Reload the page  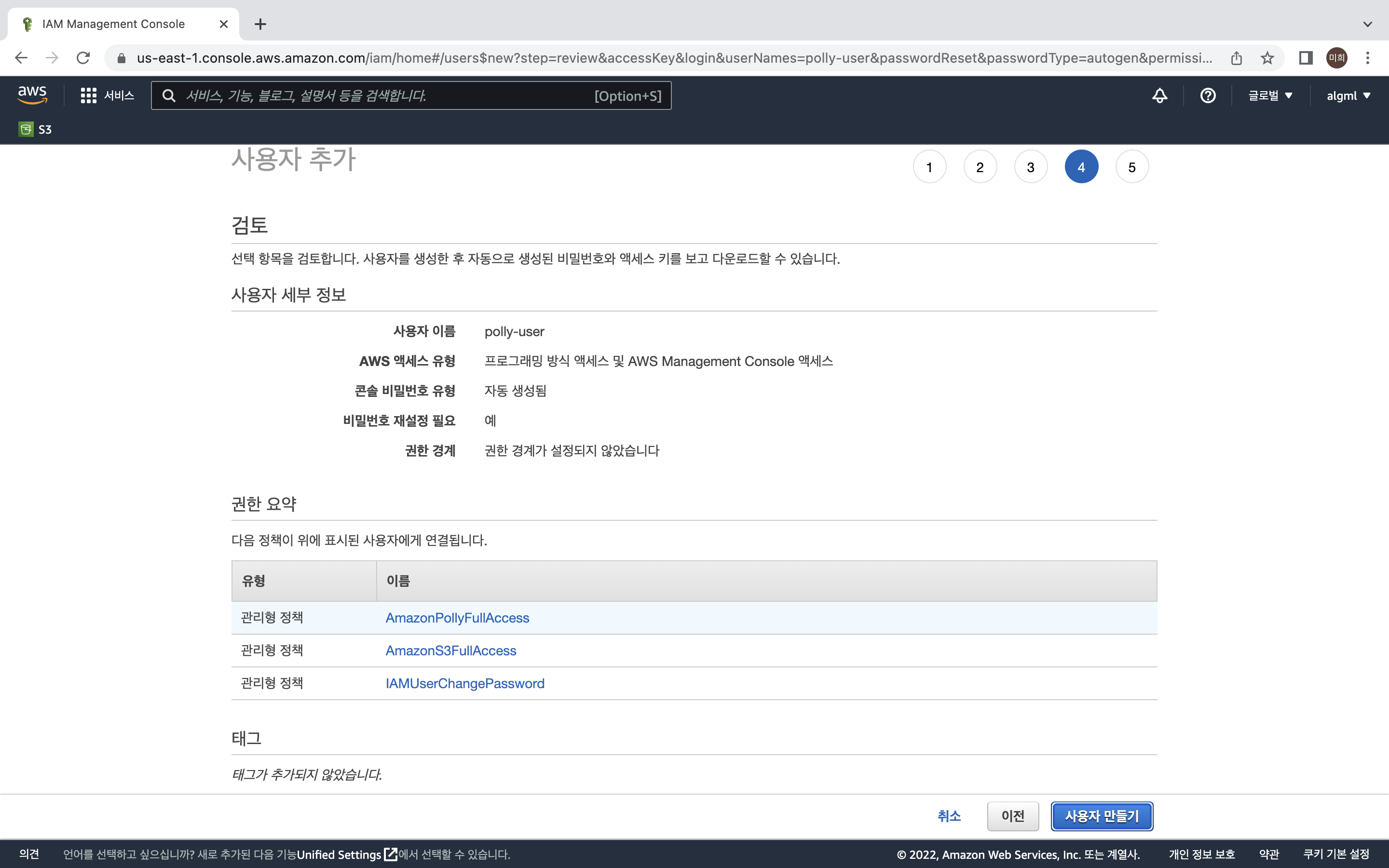pyautogui.click(x=83, y=57)
